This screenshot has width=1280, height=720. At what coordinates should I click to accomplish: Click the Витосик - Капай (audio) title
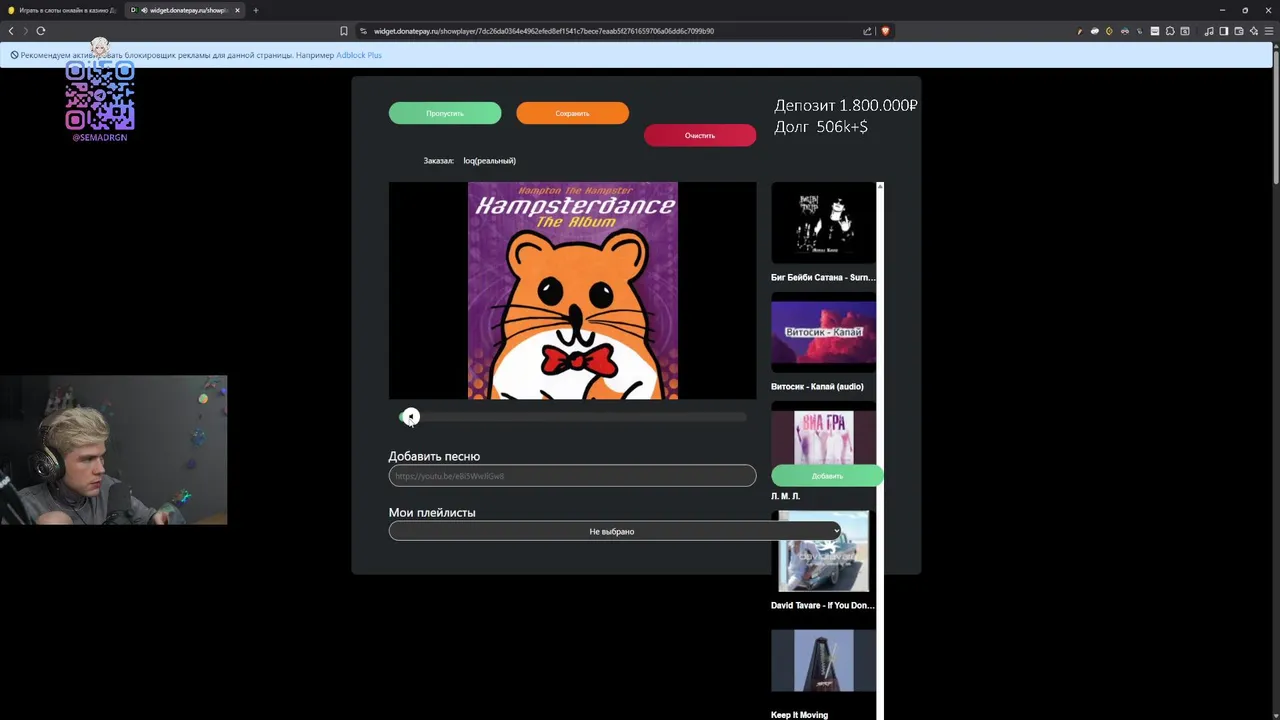(817, 387)
